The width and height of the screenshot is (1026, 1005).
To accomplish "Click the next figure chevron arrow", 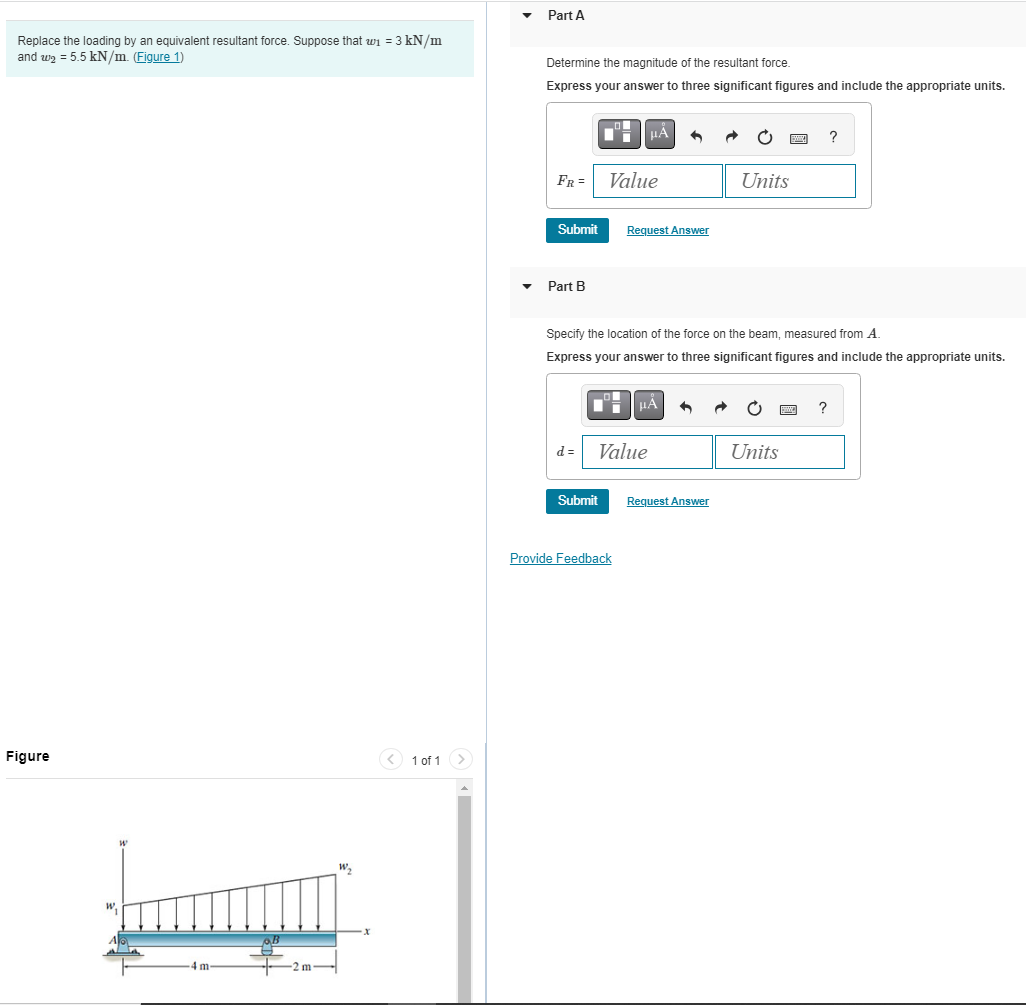I will (x=460, y=759).
